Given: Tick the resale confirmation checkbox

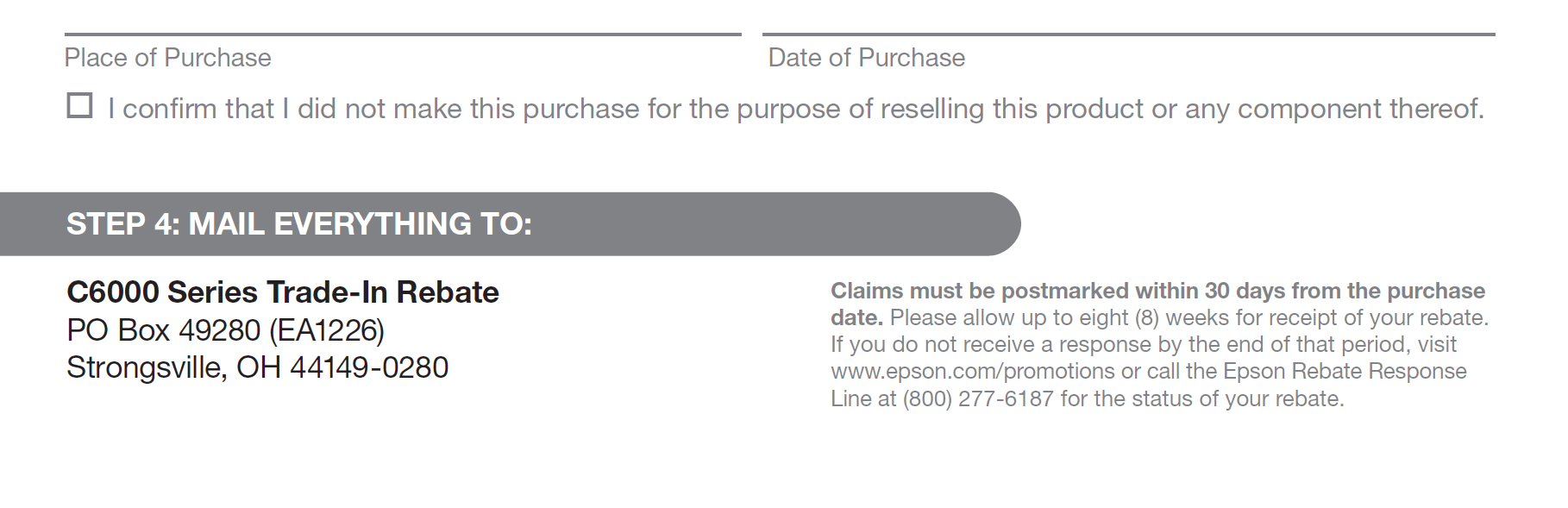Looking at the screenshot, I should [79, 106].
